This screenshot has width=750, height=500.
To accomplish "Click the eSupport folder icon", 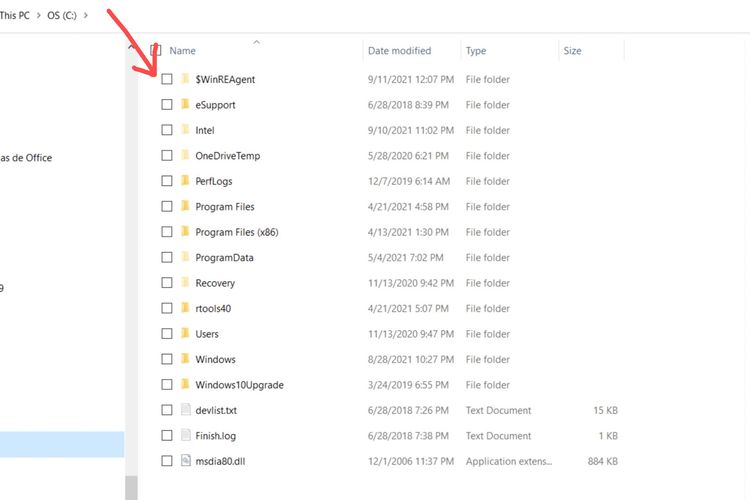I will click(185, 105).
